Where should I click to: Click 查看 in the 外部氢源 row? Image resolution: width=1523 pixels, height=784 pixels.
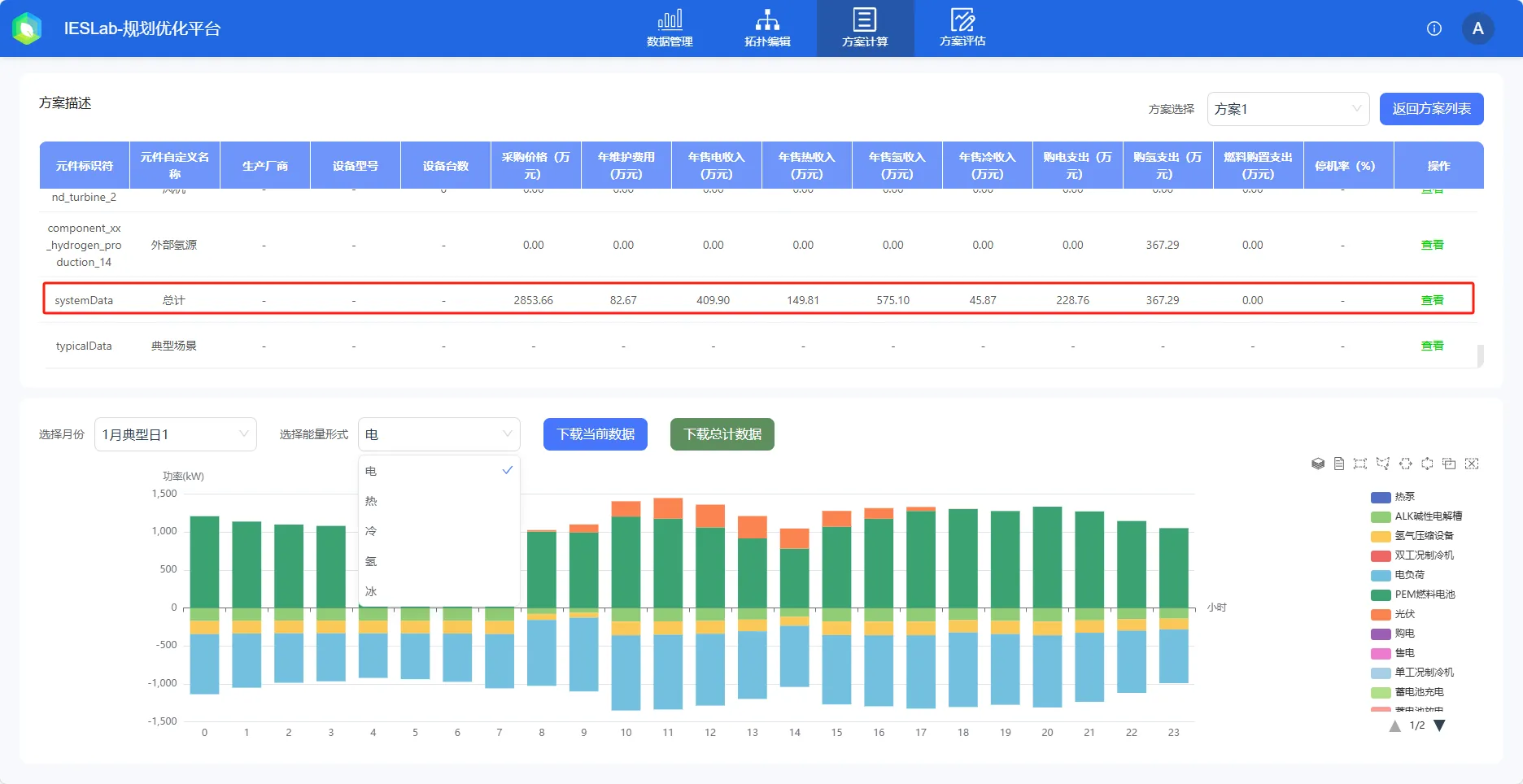point(1432,245)
